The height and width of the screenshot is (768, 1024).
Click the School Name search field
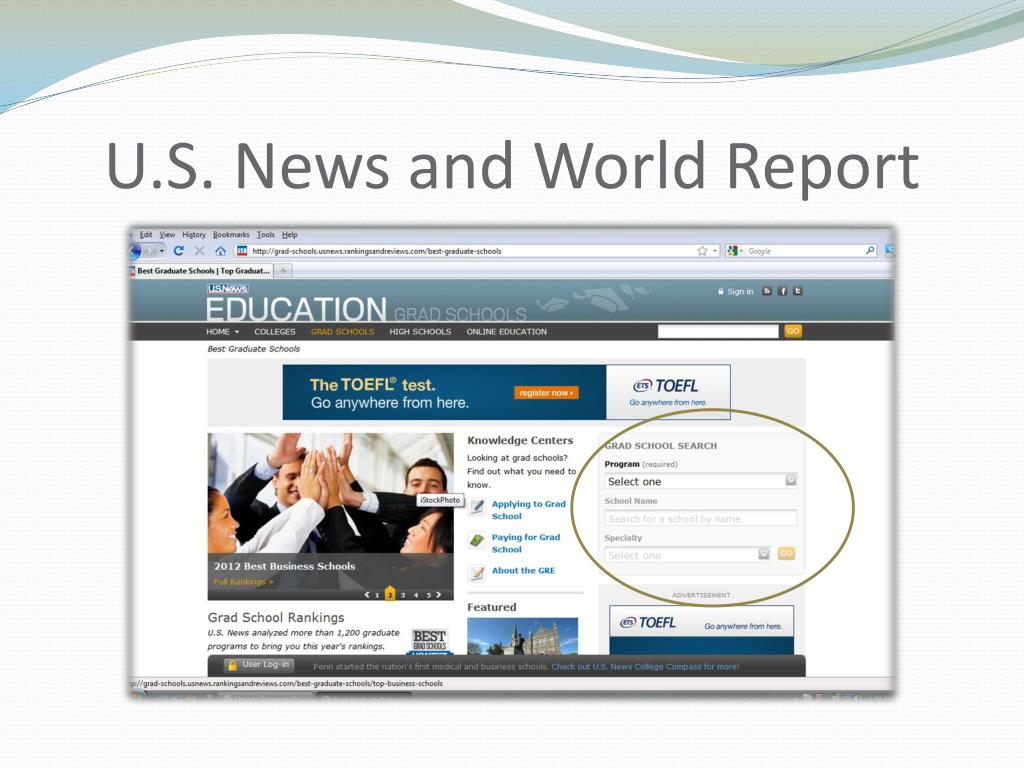tap(701, 519)
